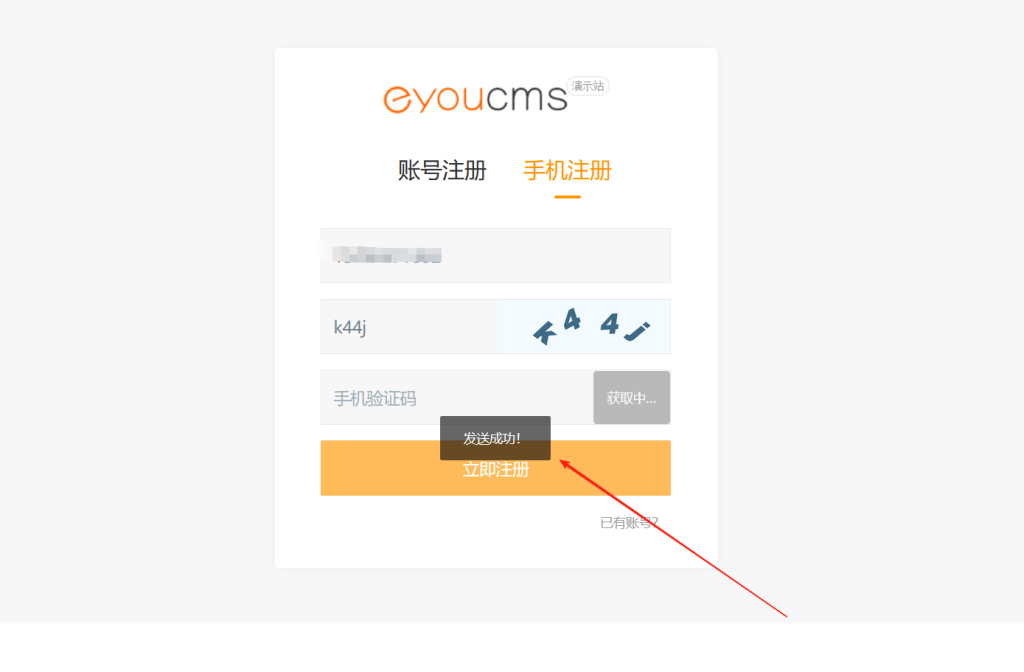Refresh the captcha image
Image resolution: width=1024 pixels, height=672 pixels.
pyautogui.click(x=584, y=327)
